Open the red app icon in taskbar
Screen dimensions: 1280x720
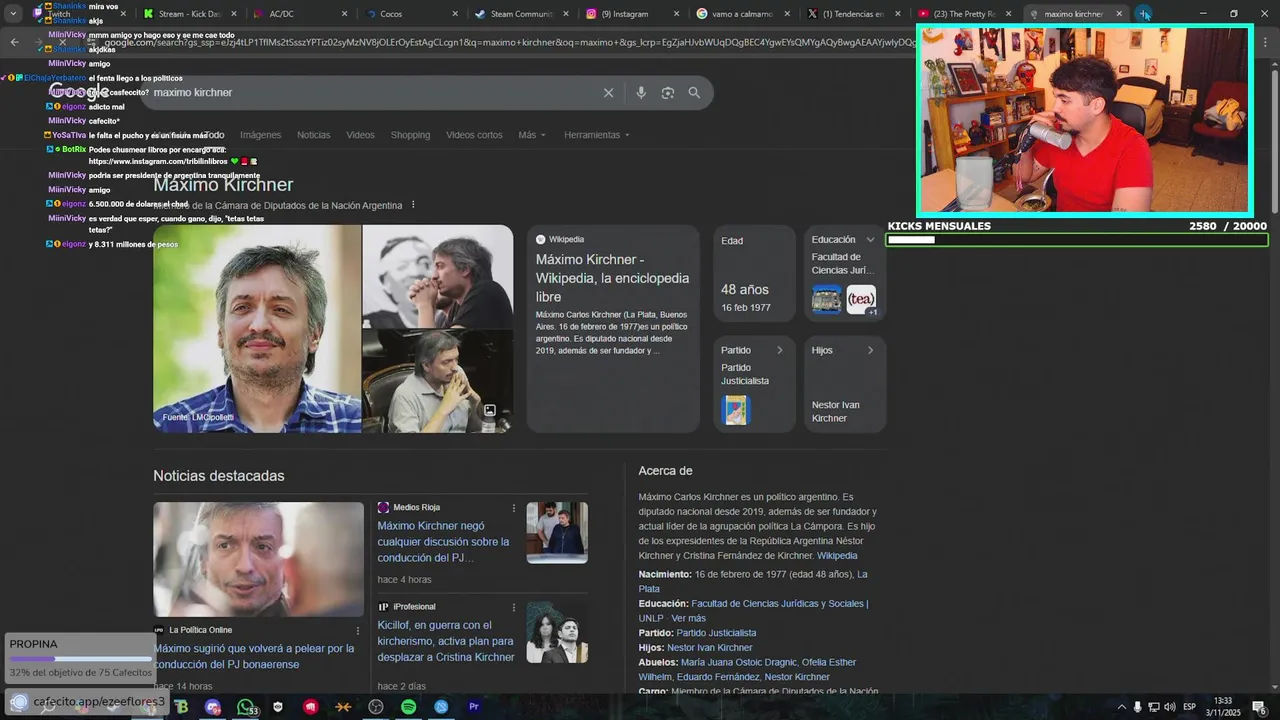311,707
